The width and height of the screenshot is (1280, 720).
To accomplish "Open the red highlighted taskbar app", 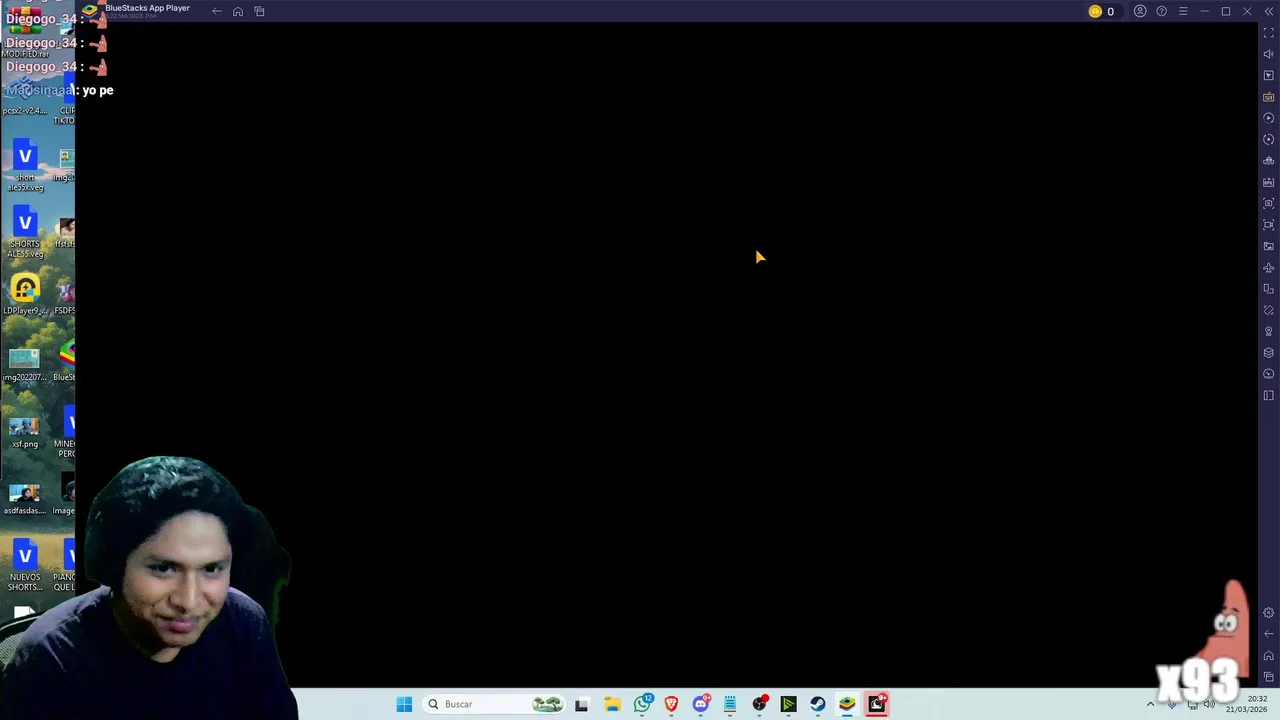I will pos(877,704).
